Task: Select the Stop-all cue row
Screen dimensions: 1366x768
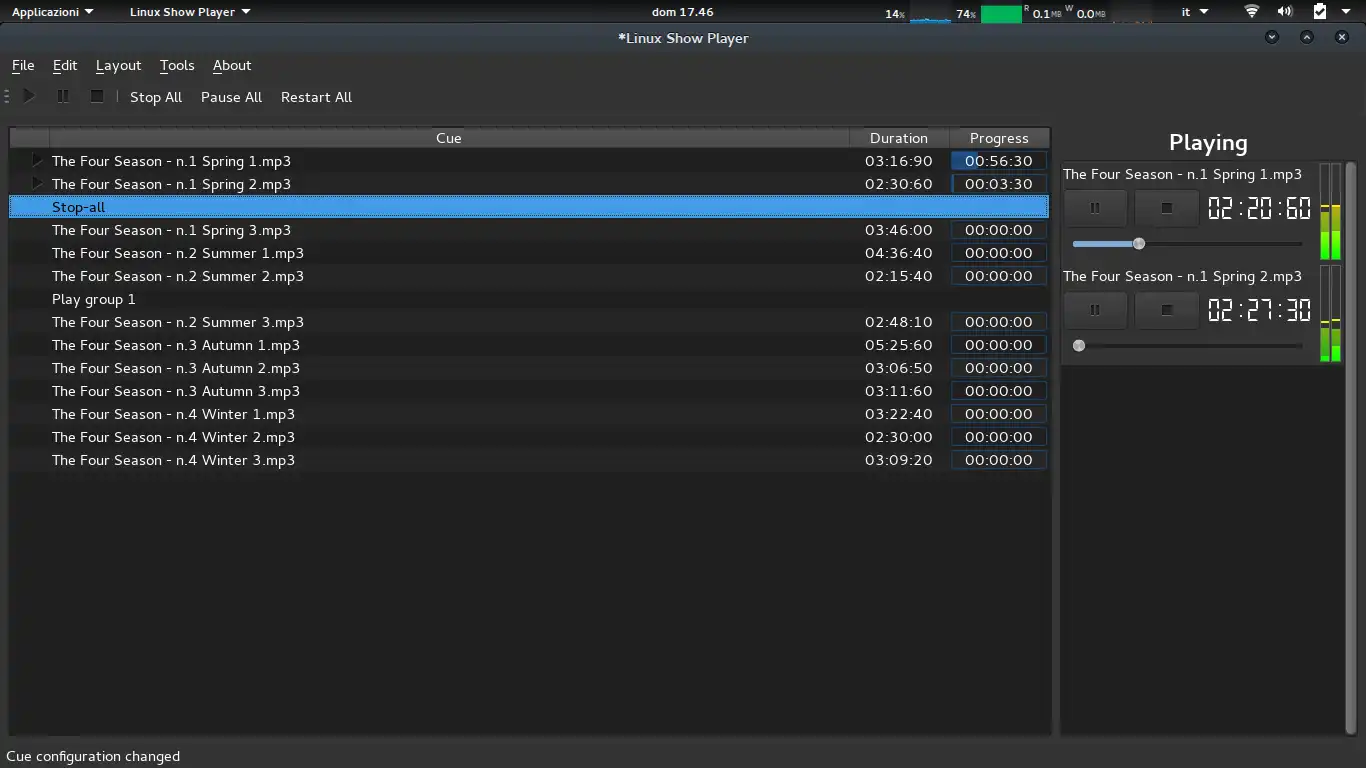Action: coord(529,207)
